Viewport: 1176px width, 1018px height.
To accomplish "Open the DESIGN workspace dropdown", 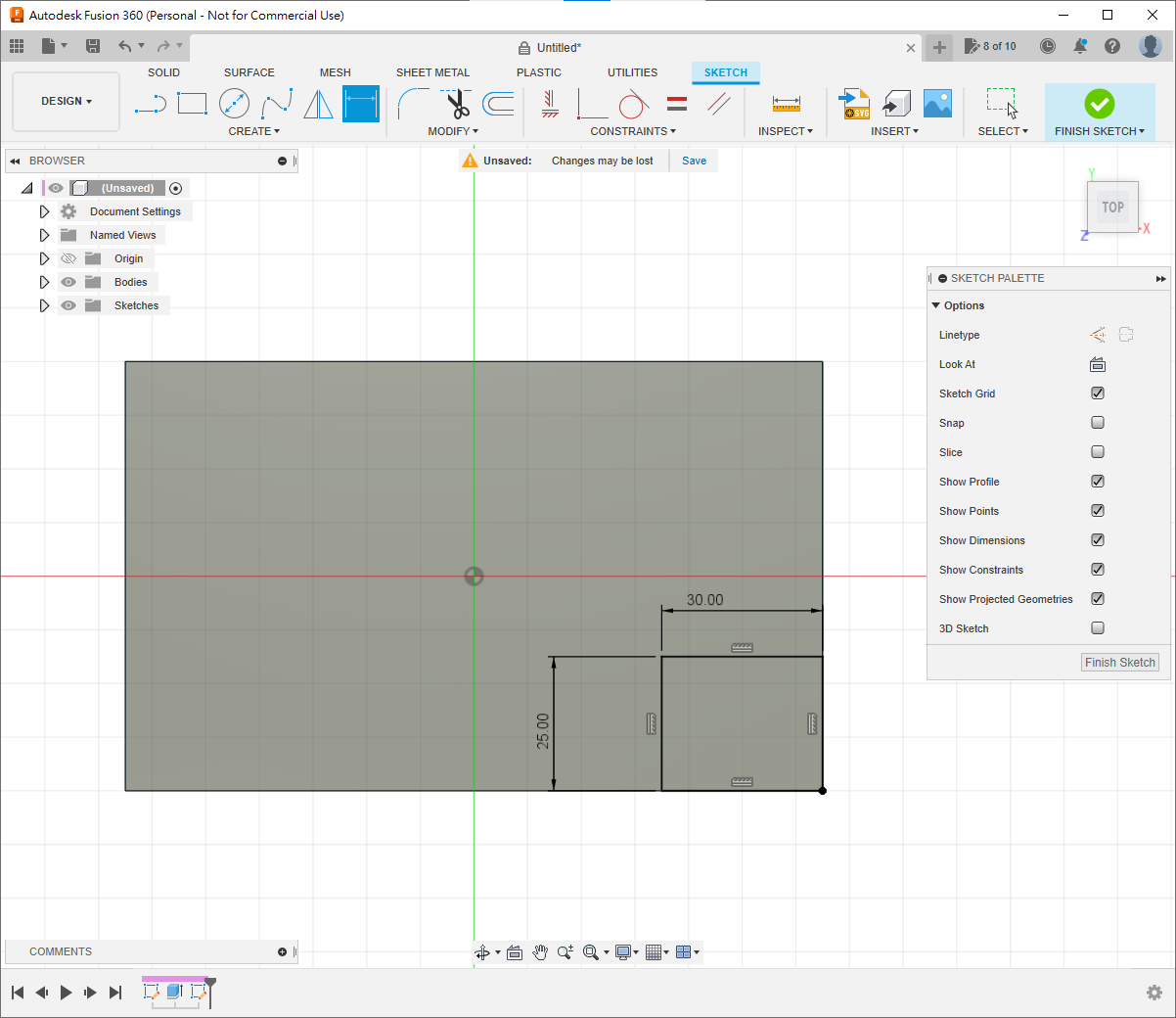I will tap(67, 102).
